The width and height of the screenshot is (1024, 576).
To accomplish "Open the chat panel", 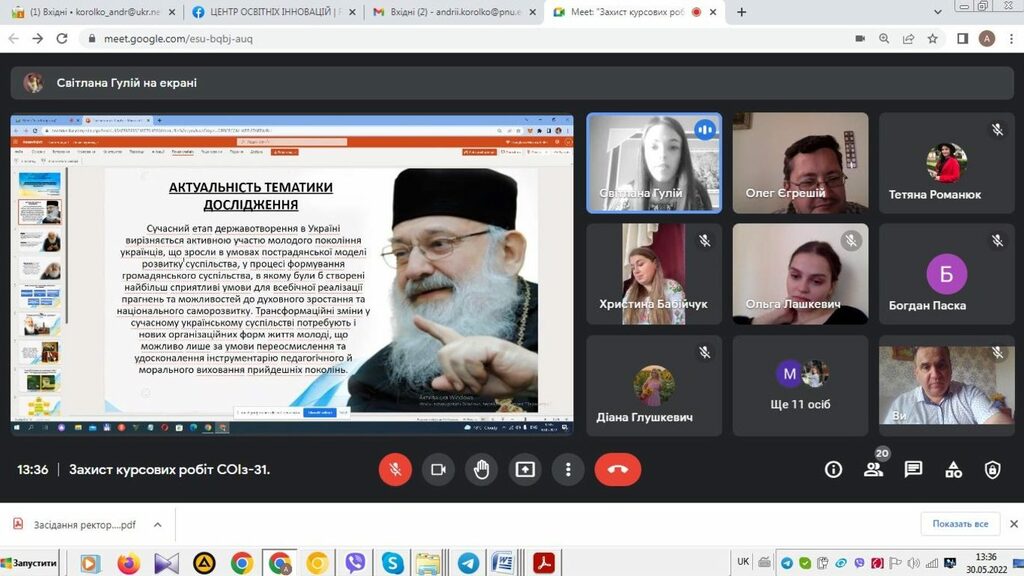I will click(913, 469).
